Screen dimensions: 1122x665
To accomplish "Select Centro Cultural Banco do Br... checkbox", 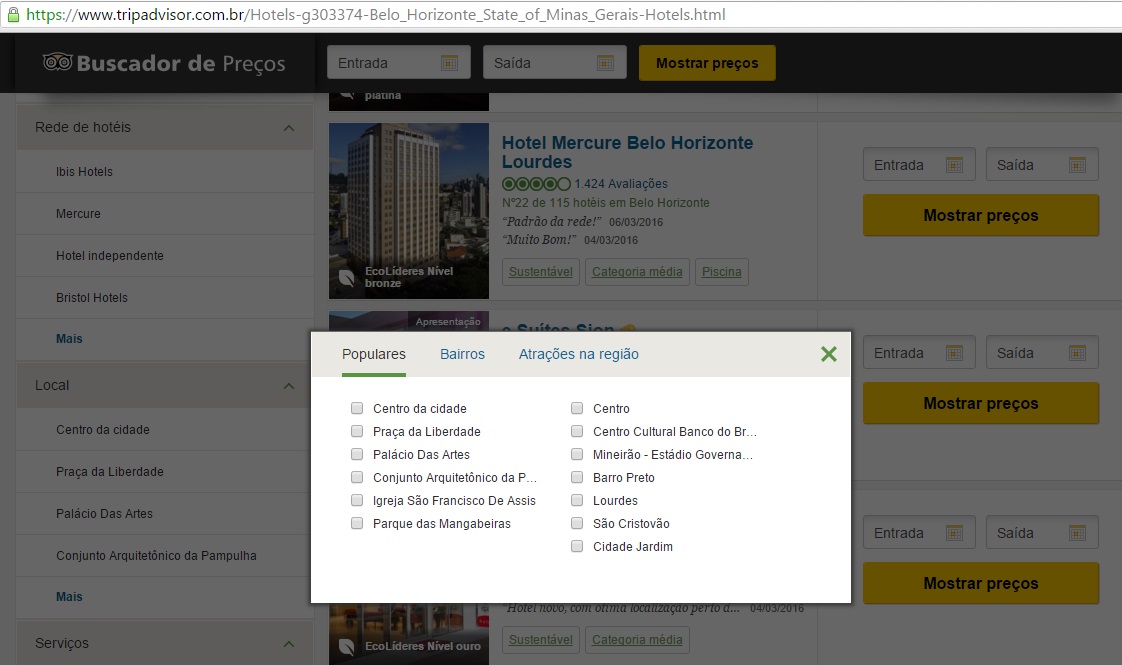I will coord(577,431).
